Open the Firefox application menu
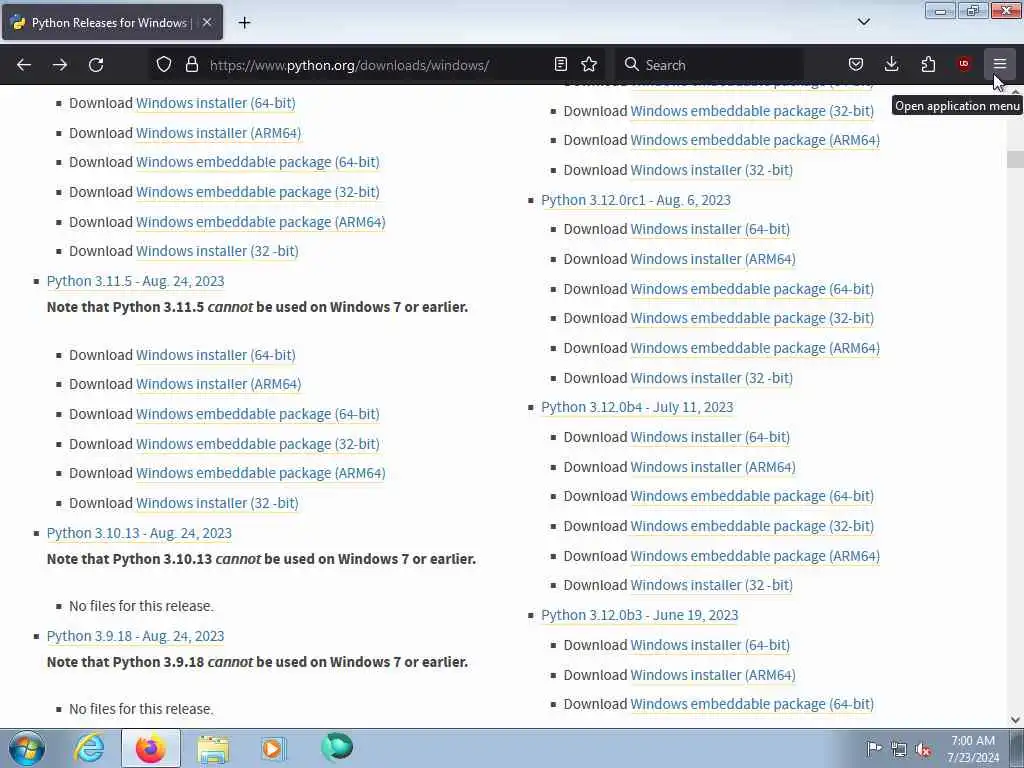The image size is (1024, 768). 1000,64
